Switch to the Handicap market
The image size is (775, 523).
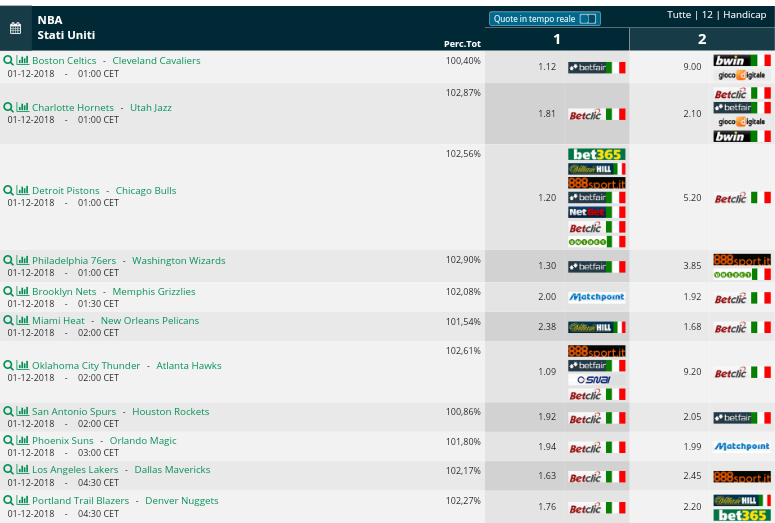coord(744,15)
